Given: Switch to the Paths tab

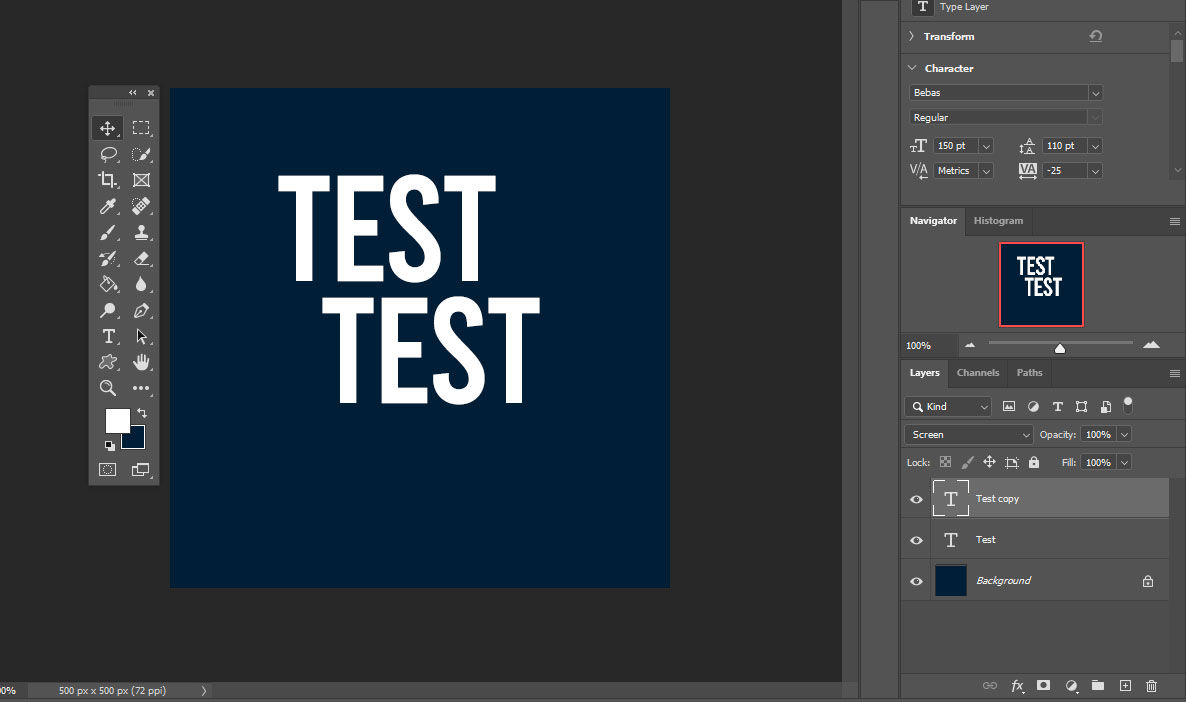Looking at the screenshot, I should [1029, 373].
